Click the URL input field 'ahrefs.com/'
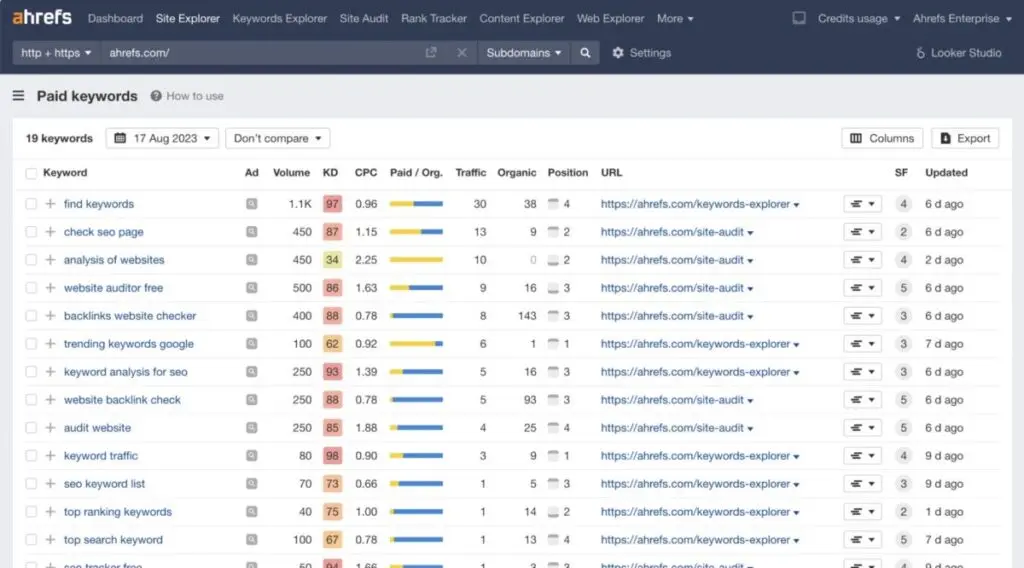 260,53
